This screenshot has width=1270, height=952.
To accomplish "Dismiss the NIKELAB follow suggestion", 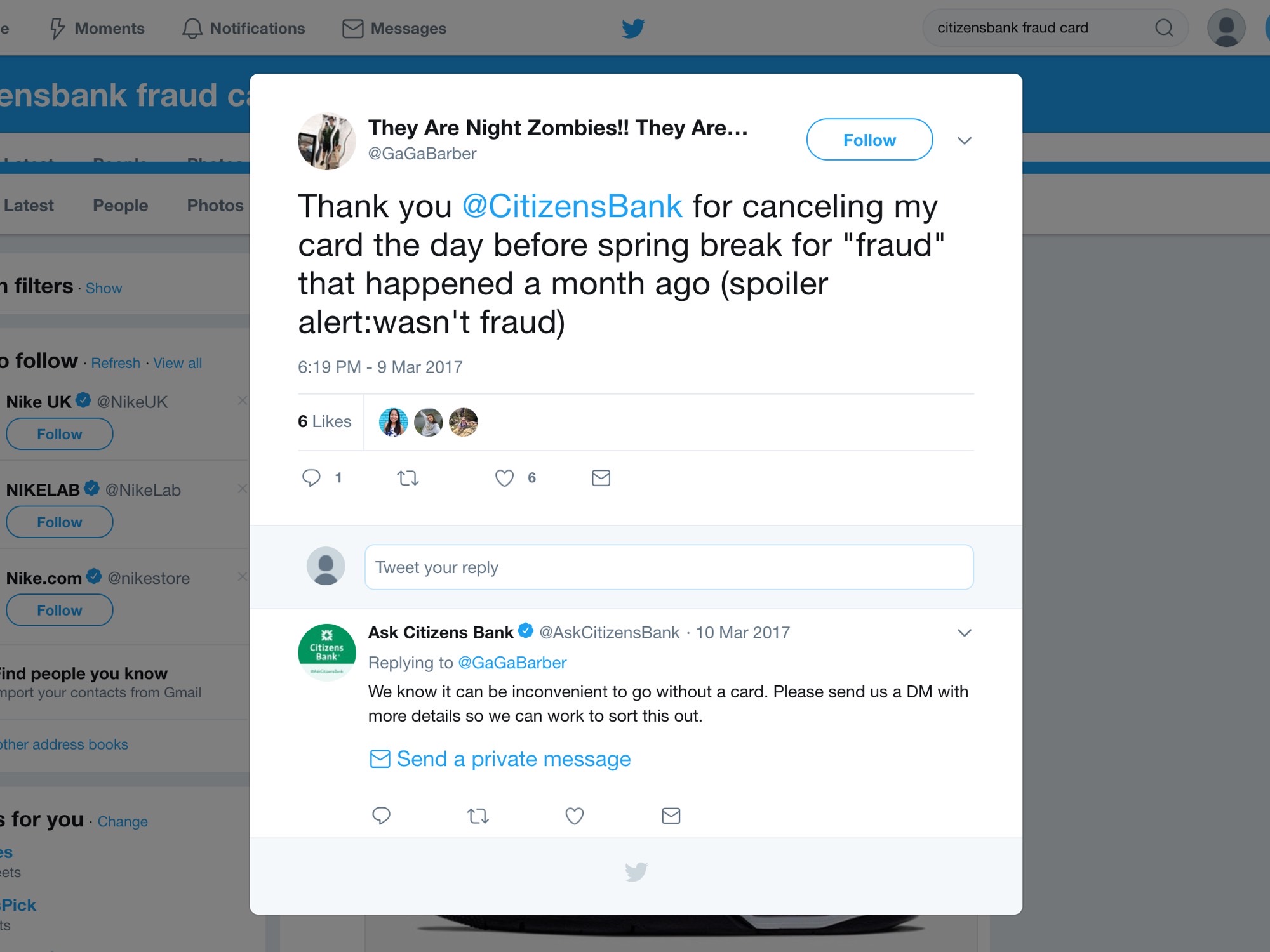I will tap(242, 489).
